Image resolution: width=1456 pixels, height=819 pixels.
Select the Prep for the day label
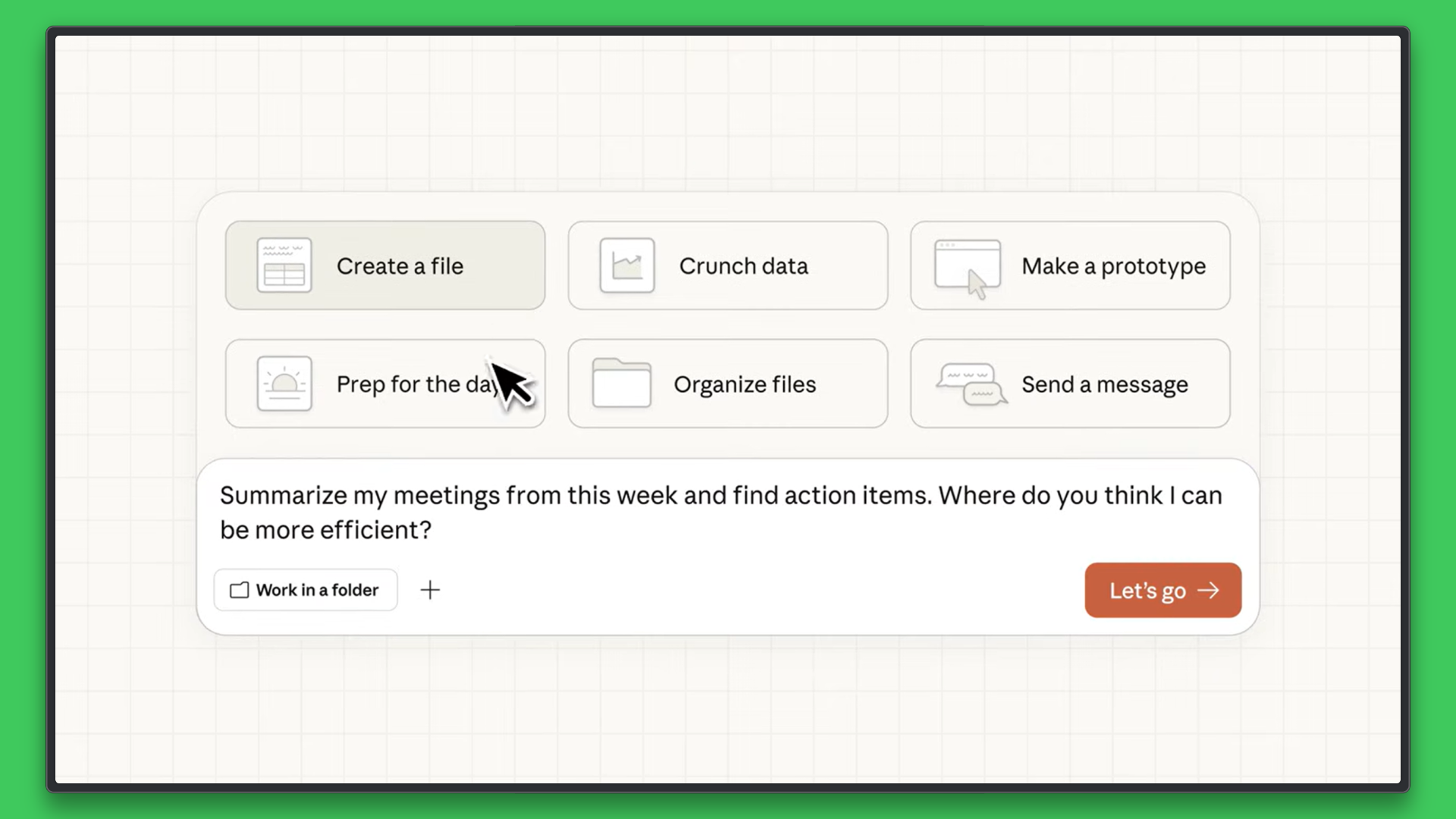(409, 384)
